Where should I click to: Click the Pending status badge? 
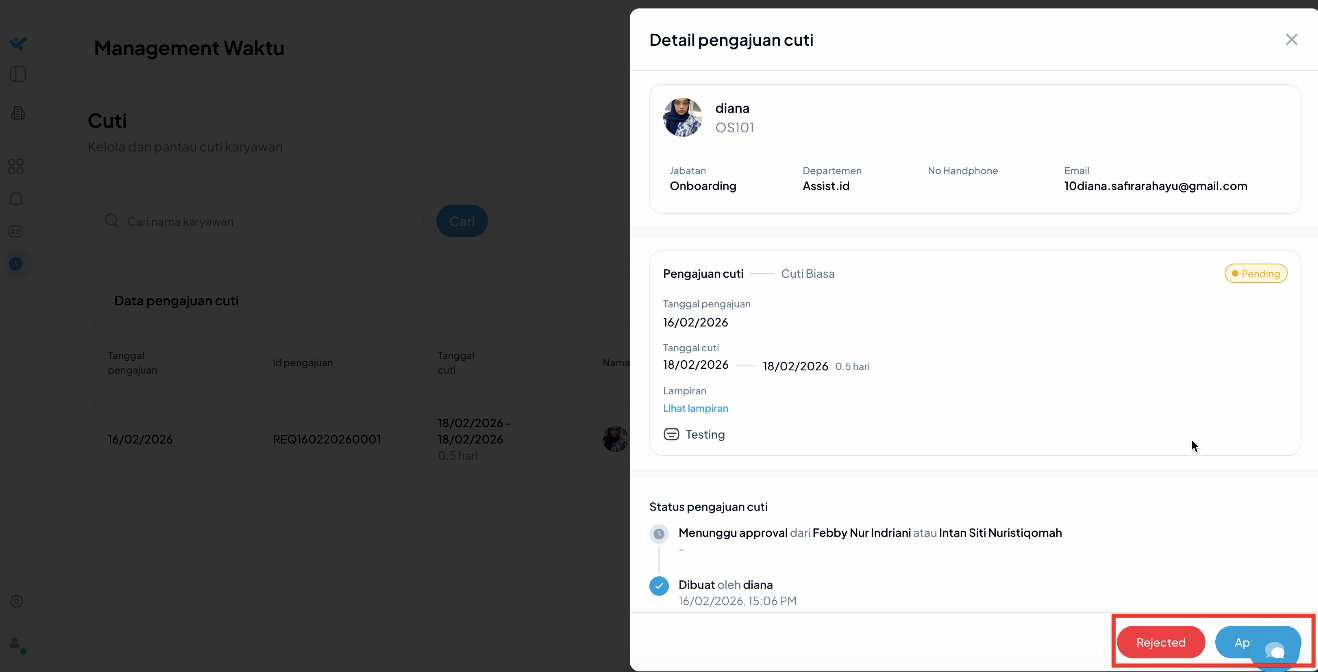pyautogui.click(x=1256, y=274)
